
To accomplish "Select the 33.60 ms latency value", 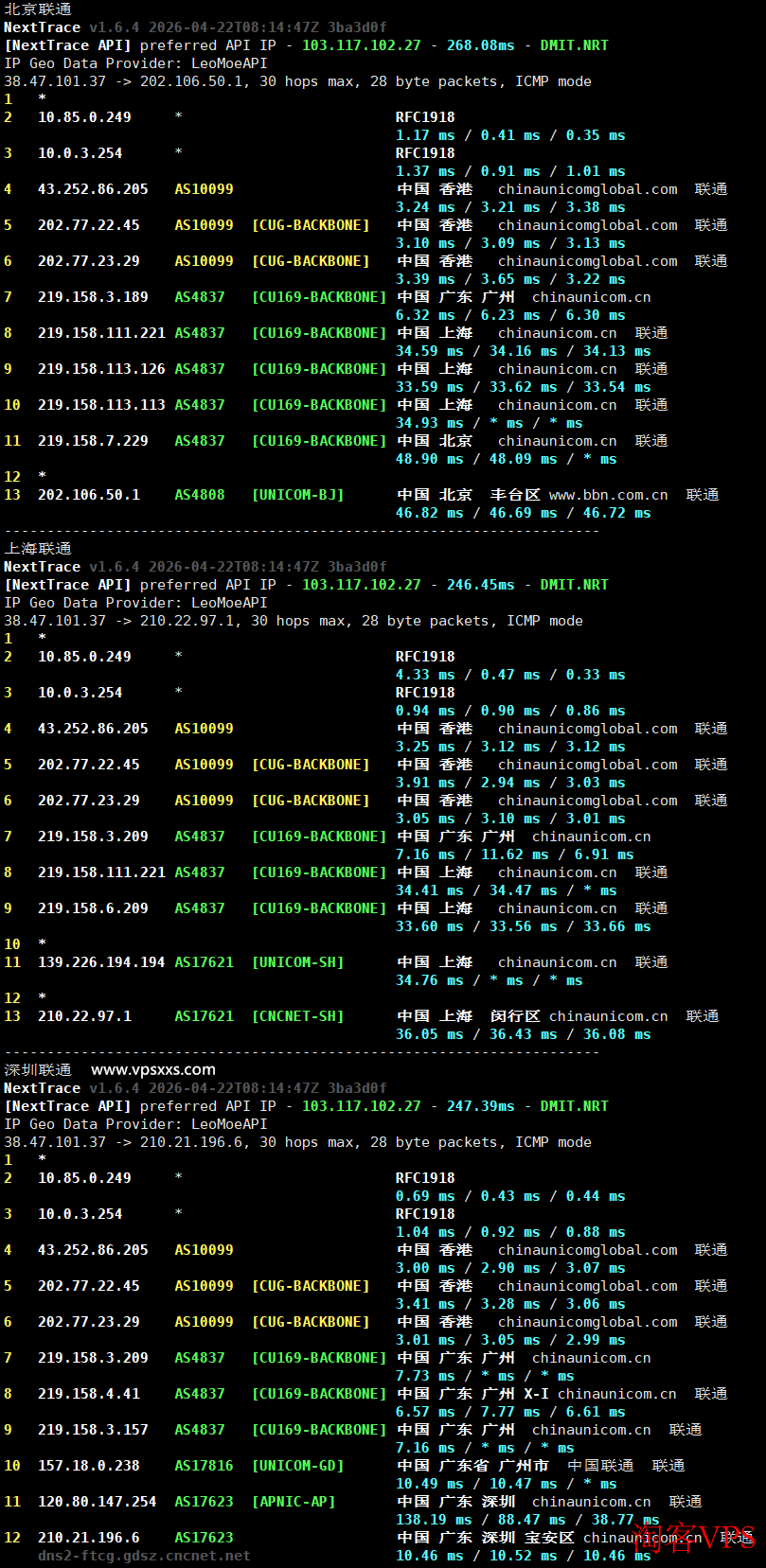I will click(430, 926).
